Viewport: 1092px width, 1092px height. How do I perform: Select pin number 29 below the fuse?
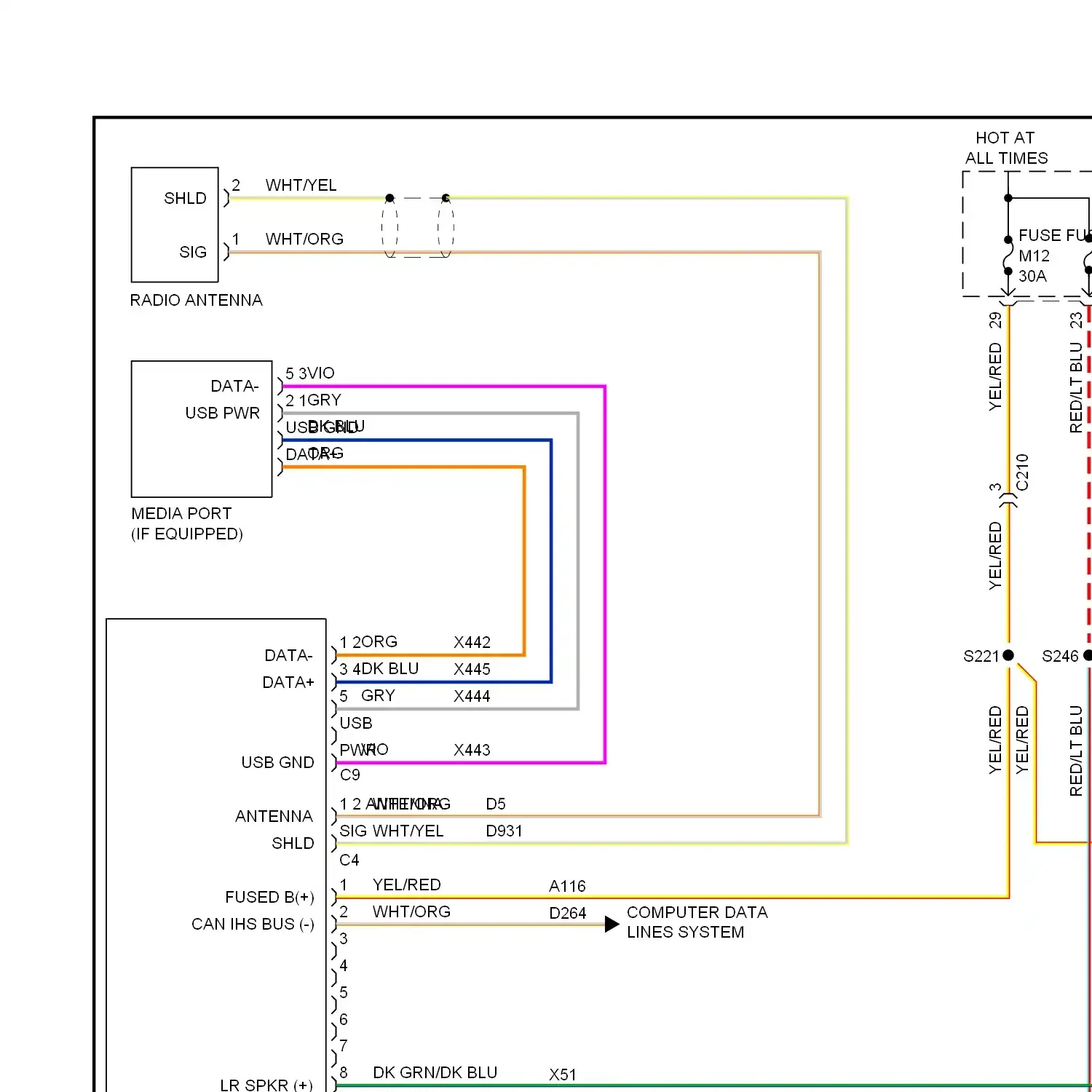tap(995, 320)
